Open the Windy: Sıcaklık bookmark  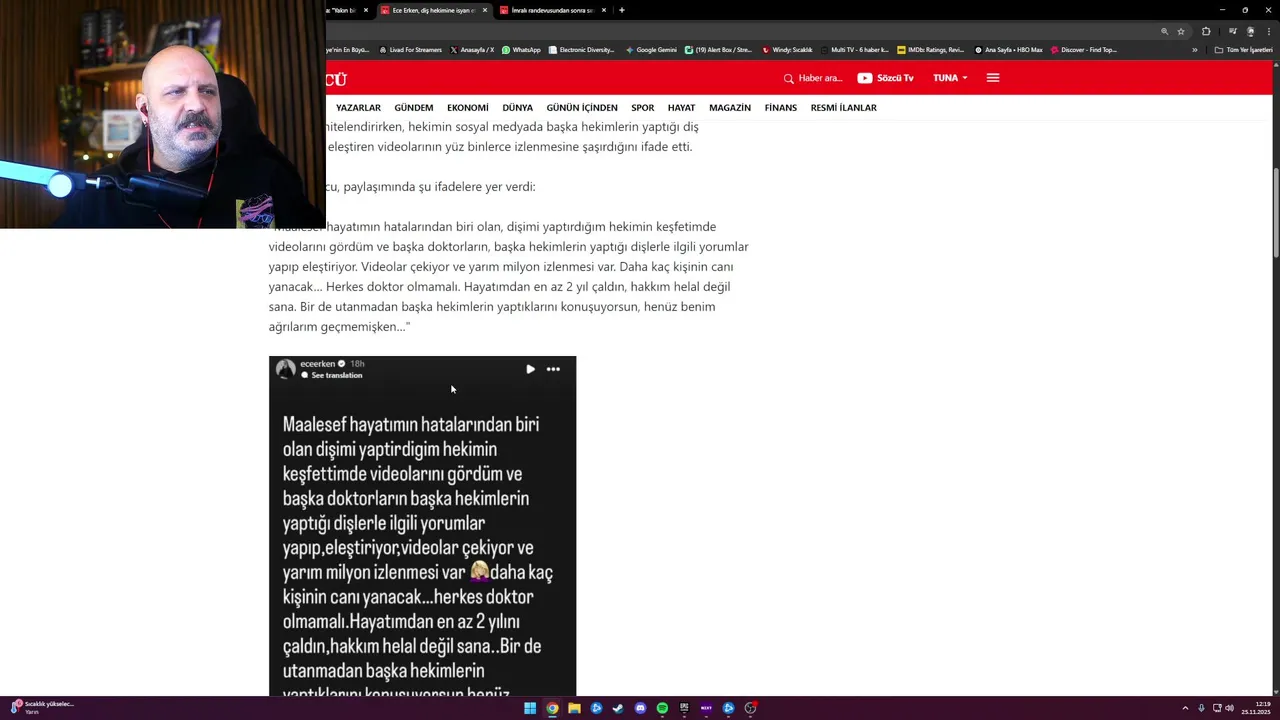tap(787, 50)
